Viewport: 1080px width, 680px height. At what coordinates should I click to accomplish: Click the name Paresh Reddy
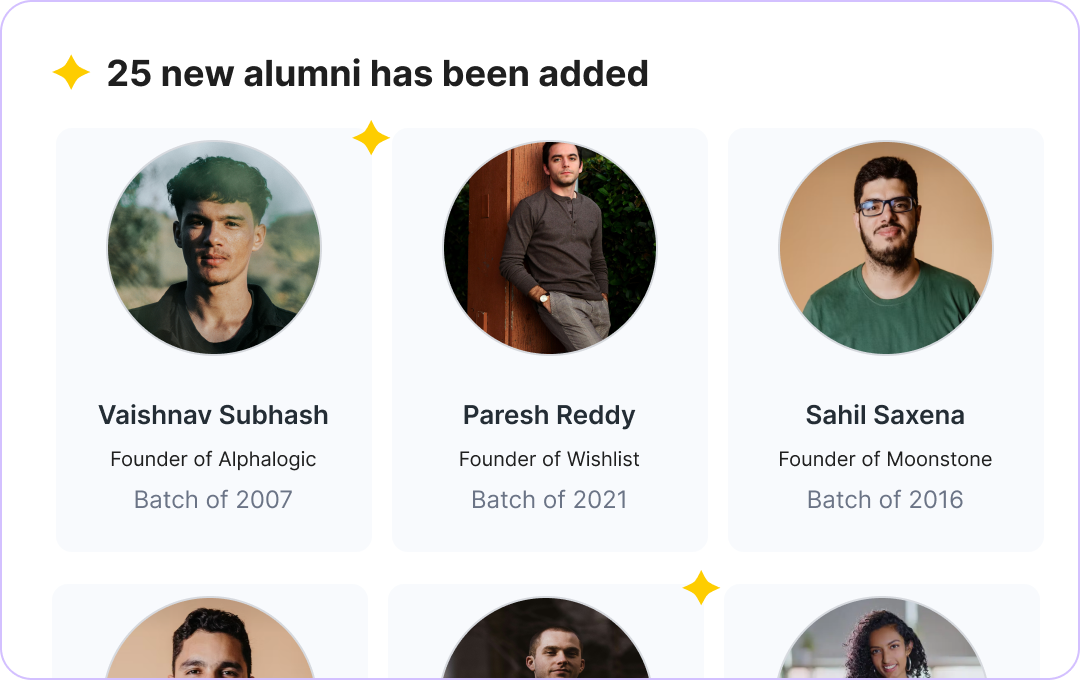coord(549,415)
